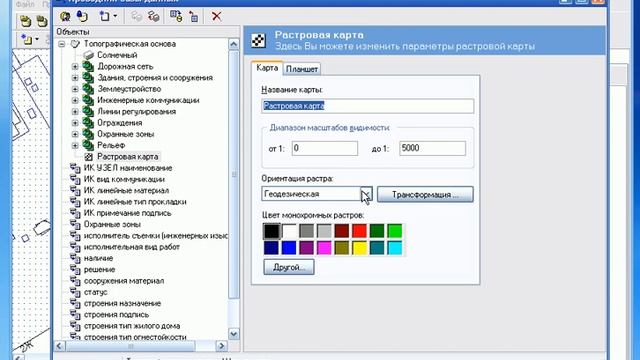This screenshot has width=640, height=360.
Task: Expand the Ограждения node
Action: [75, 123]
